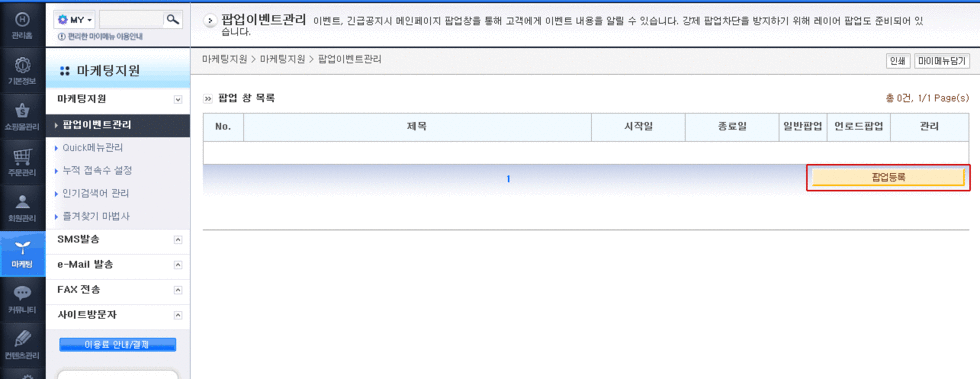The image size is (980, 379).
Task: Expand the SMS발송 section
Action: tap(178, 240)
